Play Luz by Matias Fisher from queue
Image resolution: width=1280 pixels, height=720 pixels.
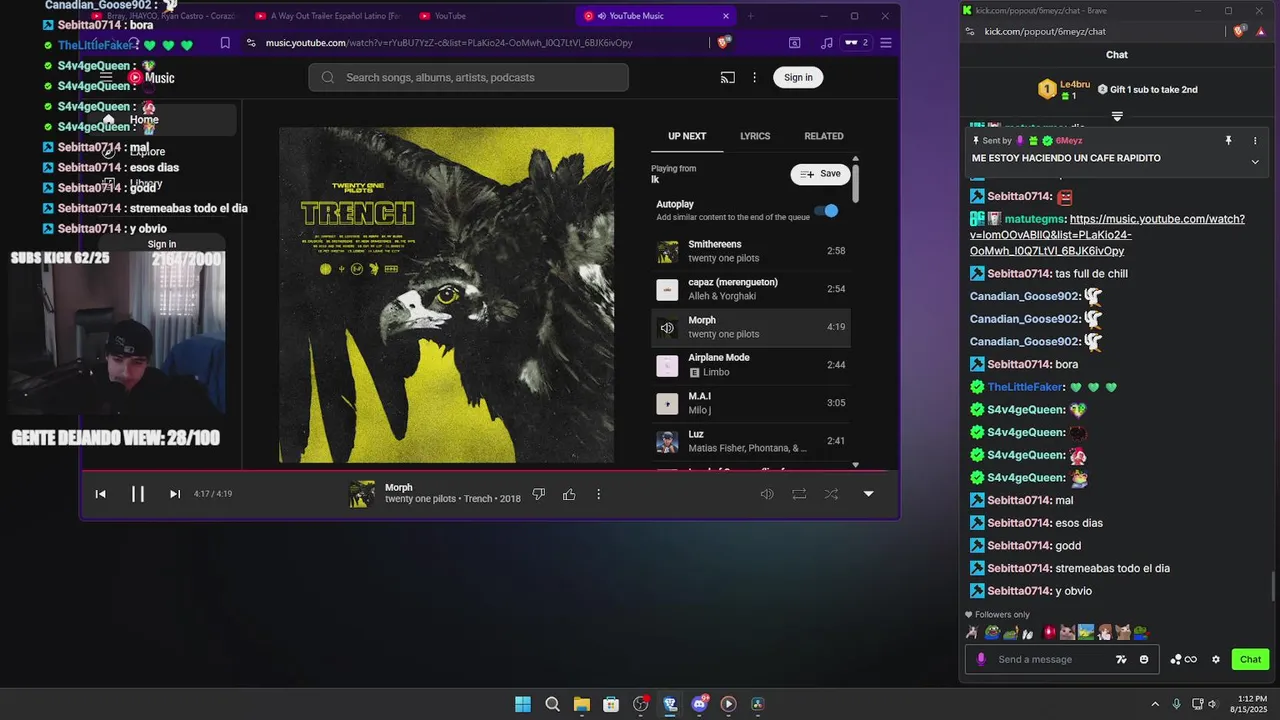coord(751,441)
